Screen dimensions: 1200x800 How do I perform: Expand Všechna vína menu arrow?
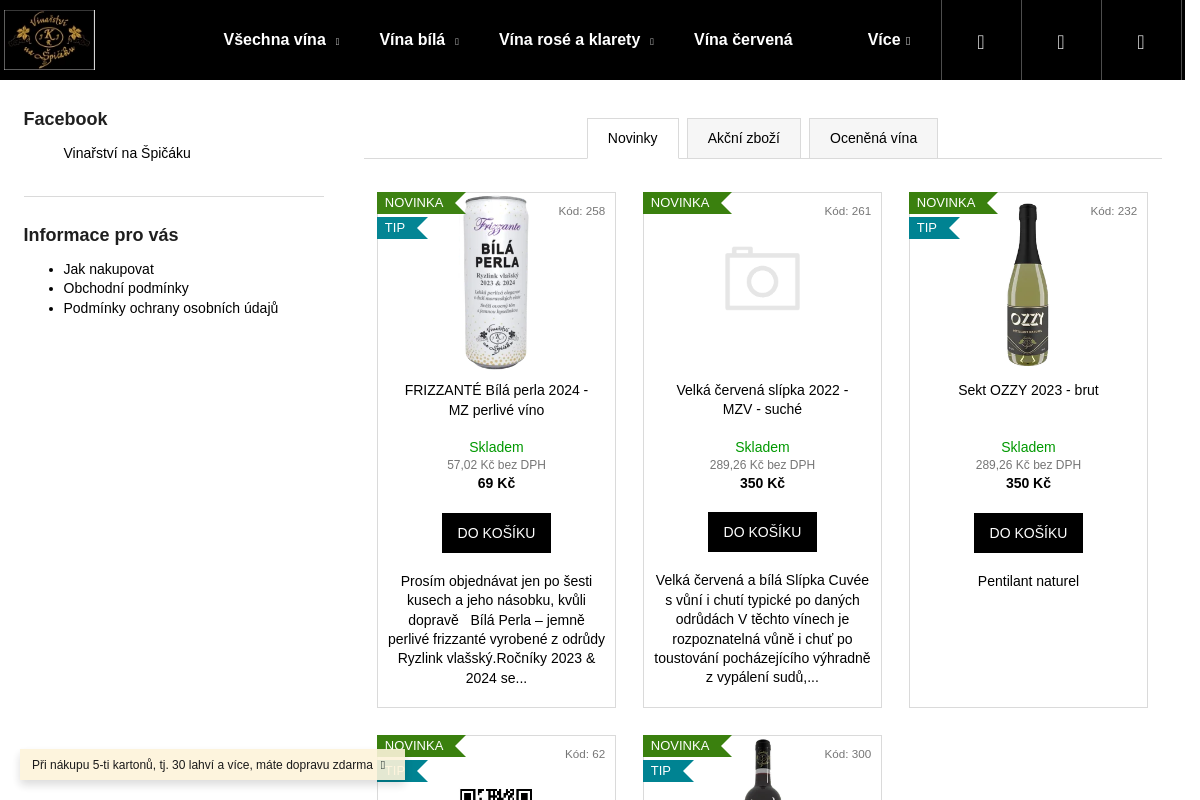(x=337, y=41)
